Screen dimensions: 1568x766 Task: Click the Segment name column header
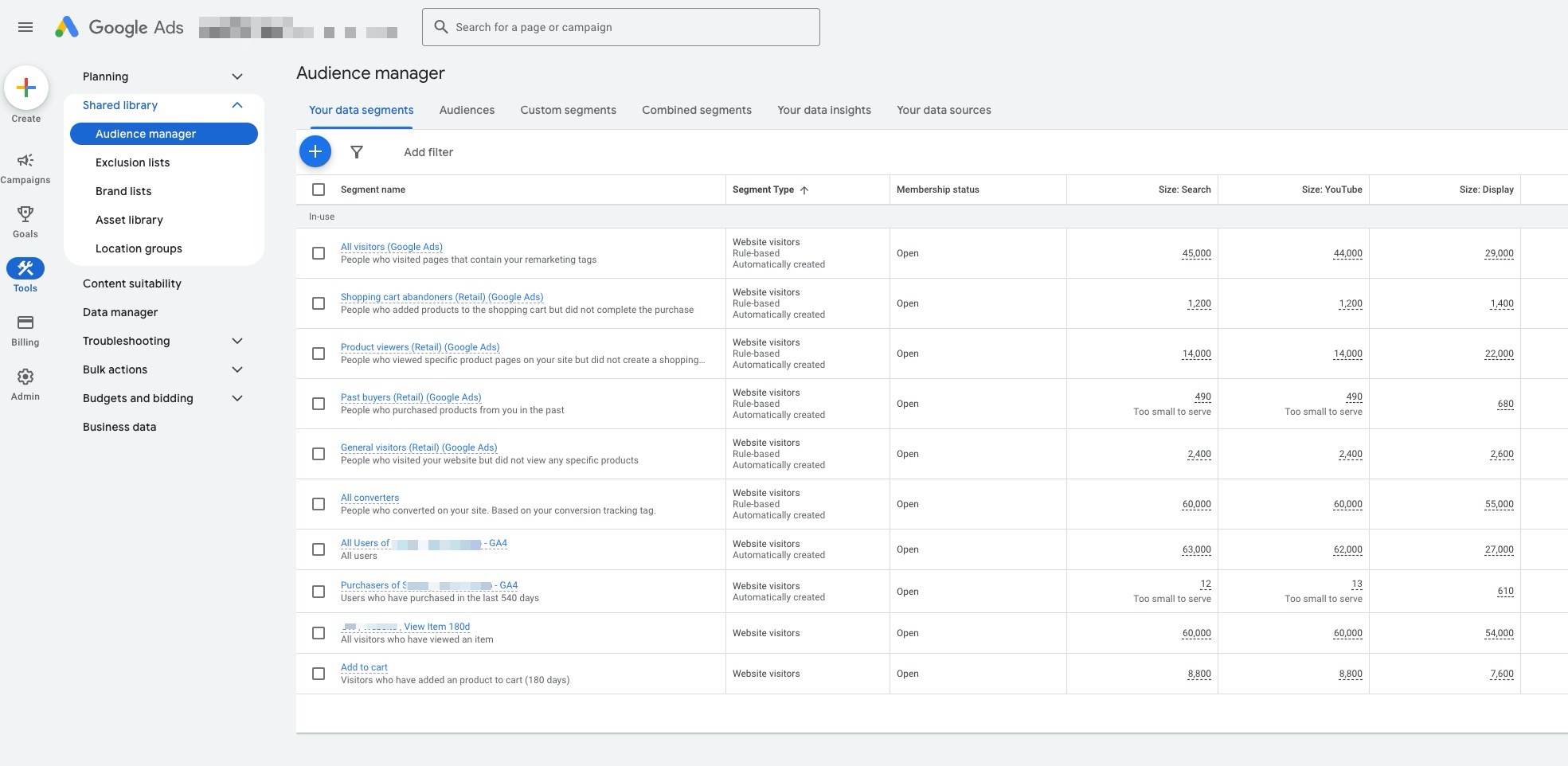click(373, 190)
